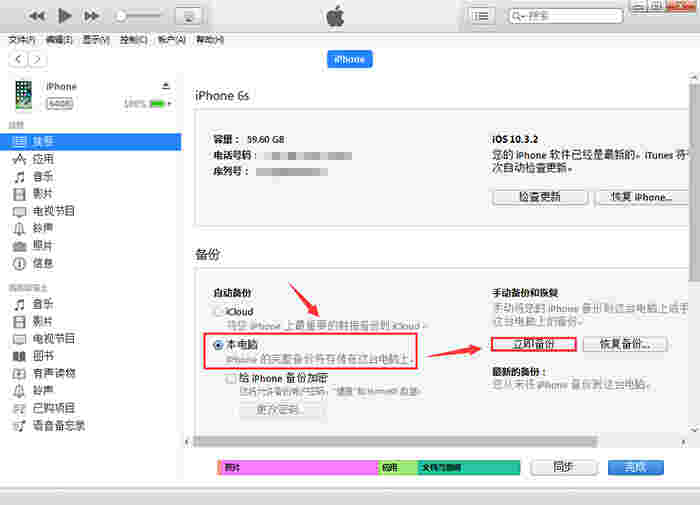
Task: Click the 检查更新 (Check for Update) button
Action: 540,197
